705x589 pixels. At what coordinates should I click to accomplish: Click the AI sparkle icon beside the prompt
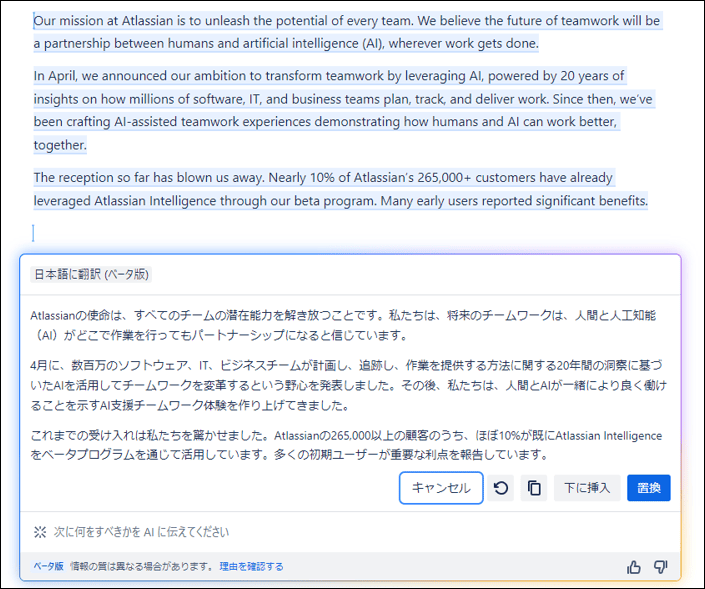point(40,532)
